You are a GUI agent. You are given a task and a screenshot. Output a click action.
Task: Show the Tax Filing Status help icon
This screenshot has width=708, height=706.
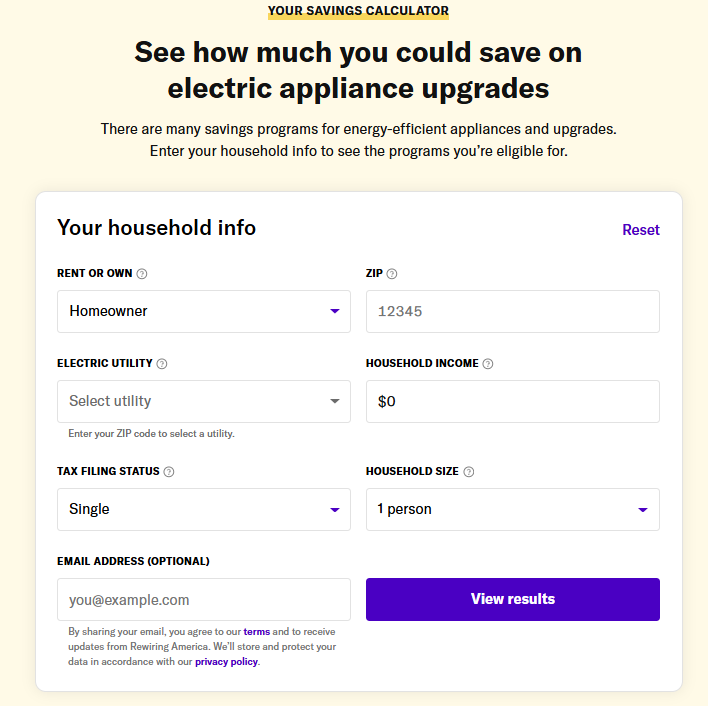point(169,472)
